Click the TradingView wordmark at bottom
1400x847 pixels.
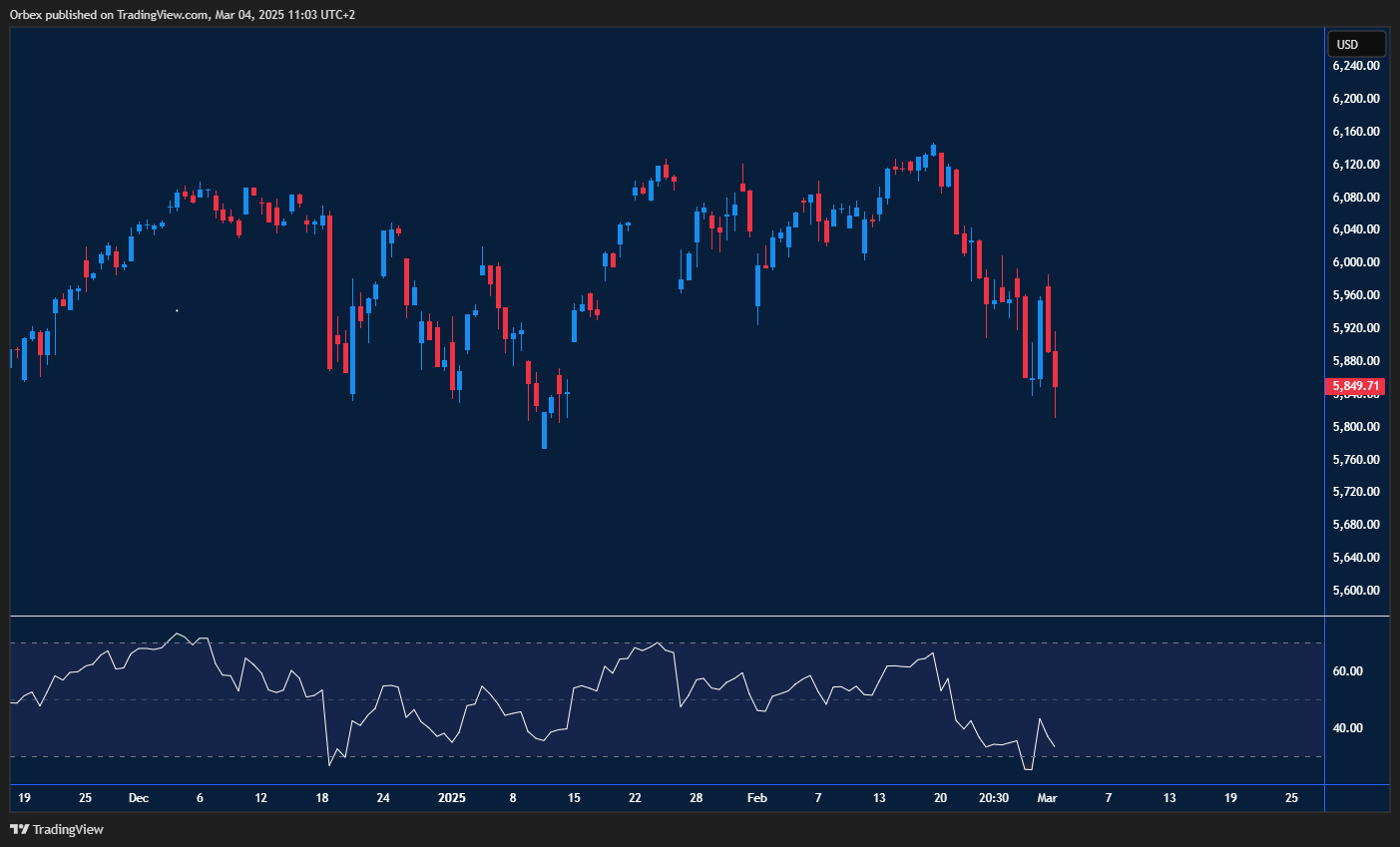(68, 829)
